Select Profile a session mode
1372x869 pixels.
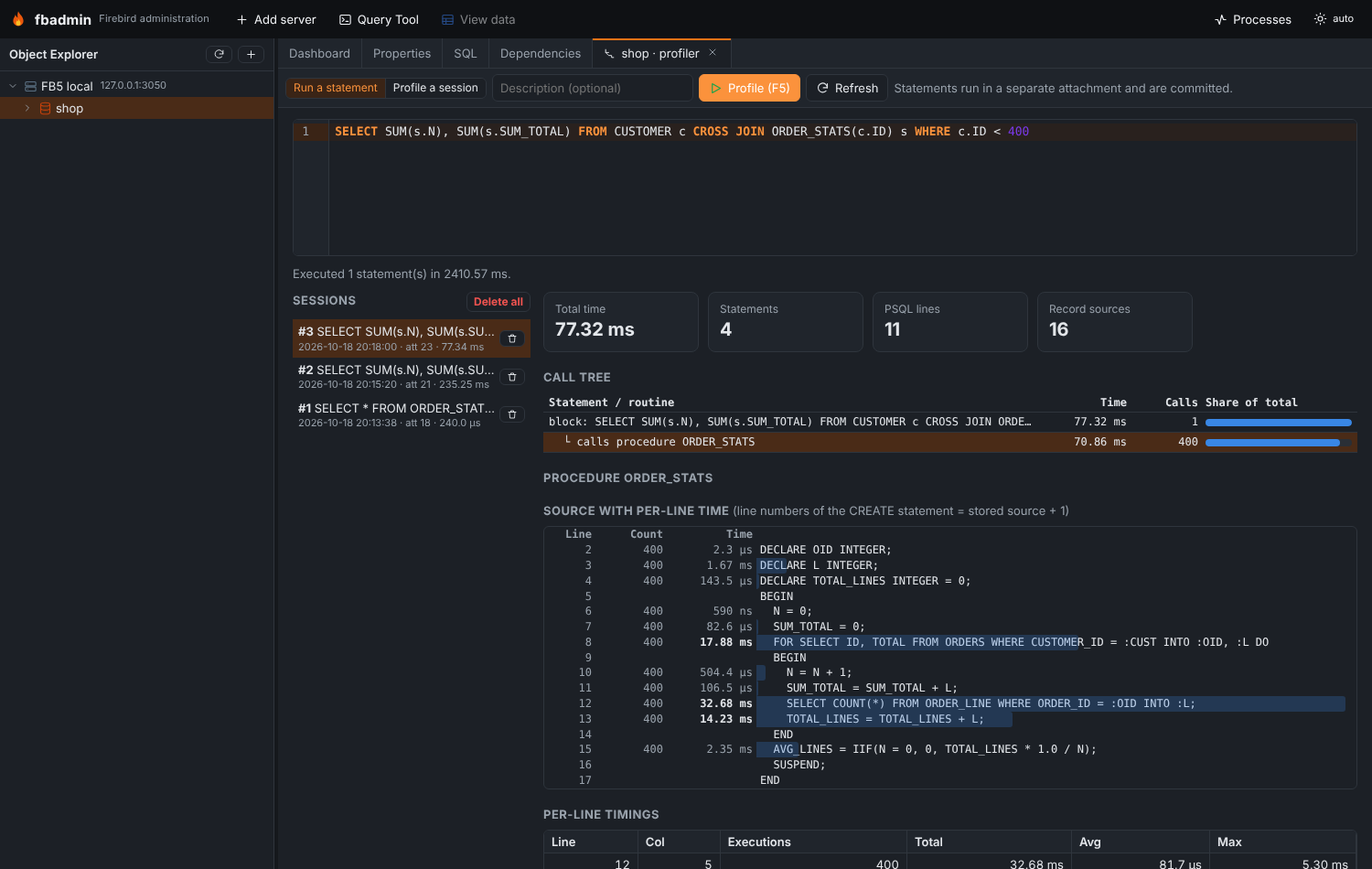pyautogui.click(x=435, y=88)
